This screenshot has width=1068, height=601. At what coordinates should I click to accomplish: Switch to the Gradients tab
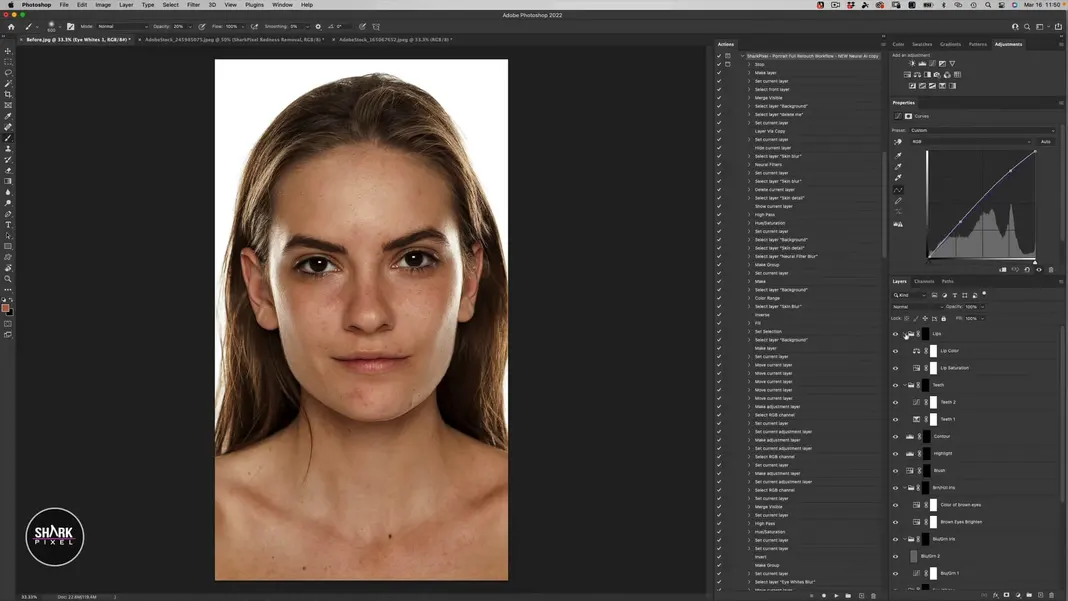(x=950, y=44)
